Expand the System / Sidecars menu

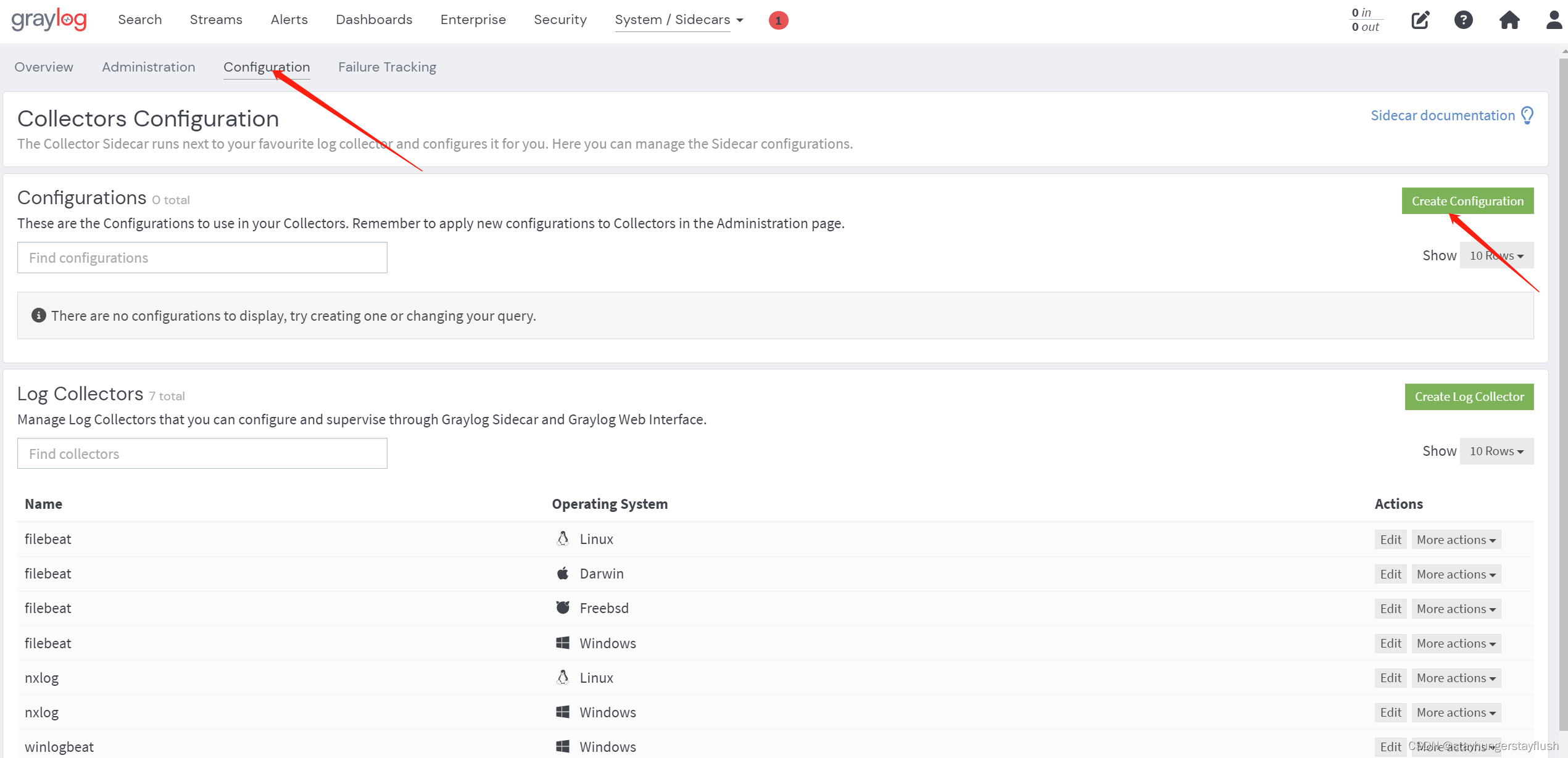(x=679, y=20)
